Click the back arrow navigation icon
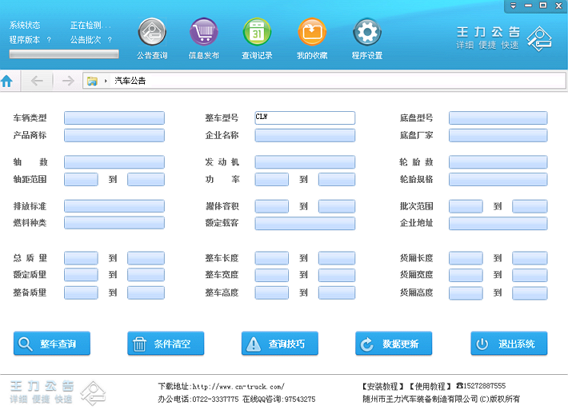 tap(37, 80)
